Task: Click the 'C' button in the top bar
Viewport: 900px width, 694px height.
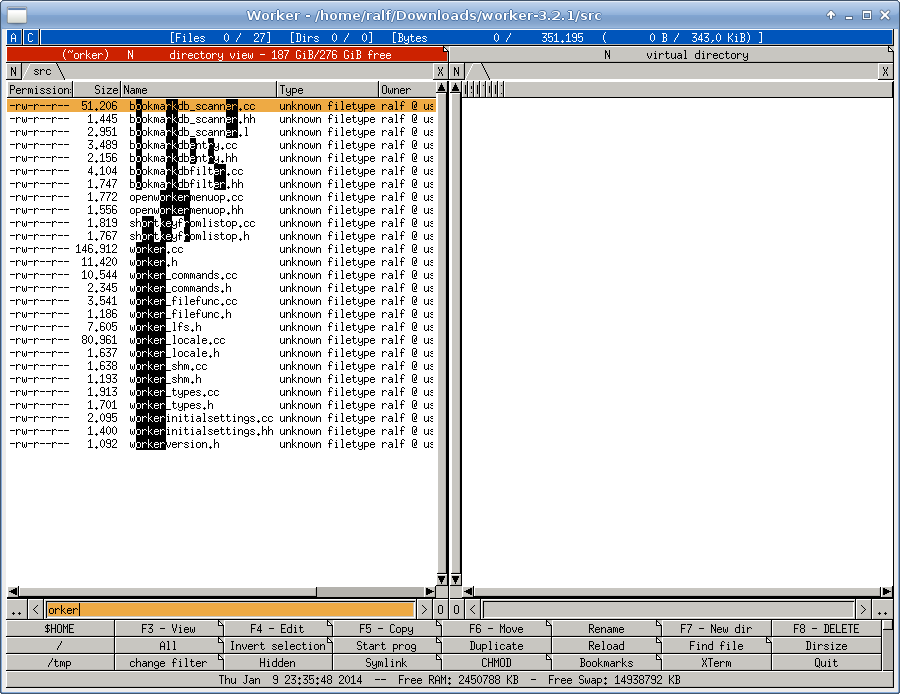Action: tap(31, 38)
